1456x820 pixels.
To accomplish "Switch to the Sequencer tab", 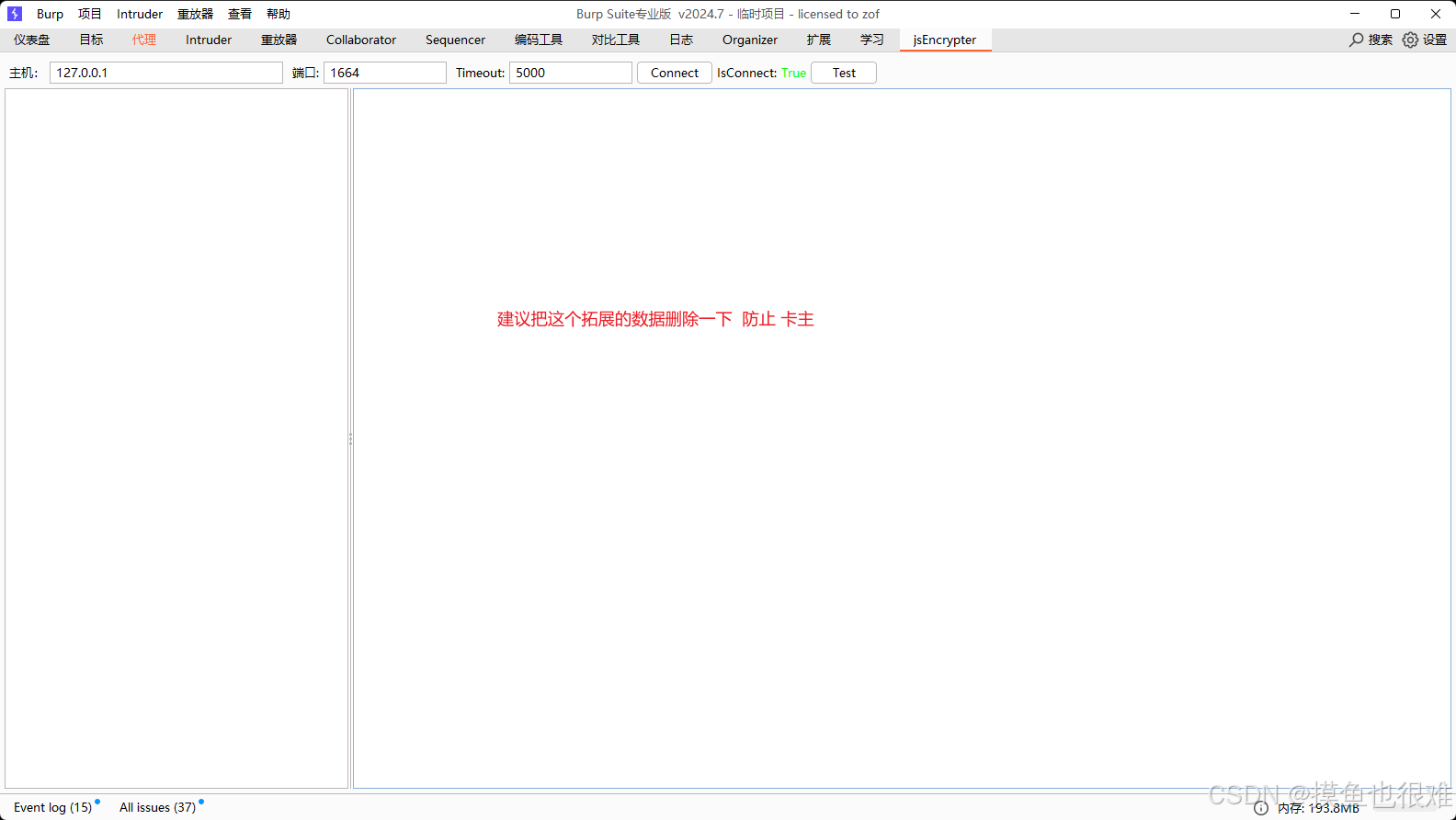I will [455, 40].
